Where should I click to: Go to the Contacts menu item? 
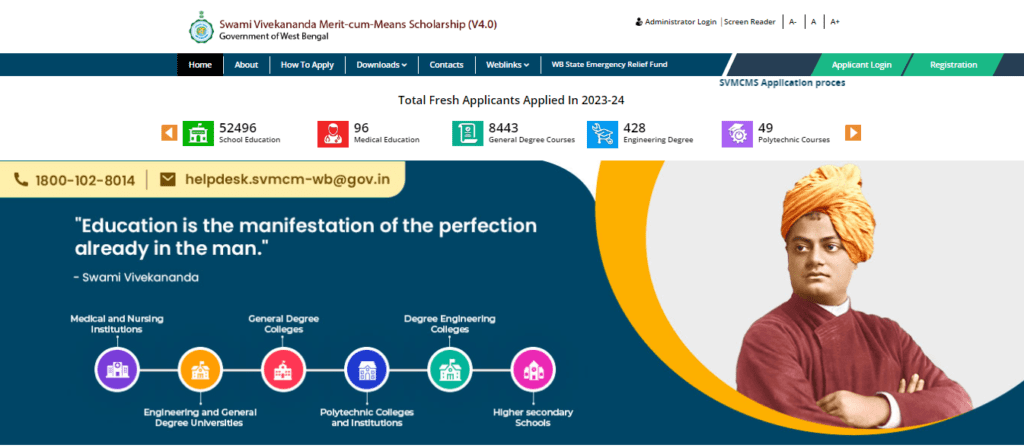446,65
